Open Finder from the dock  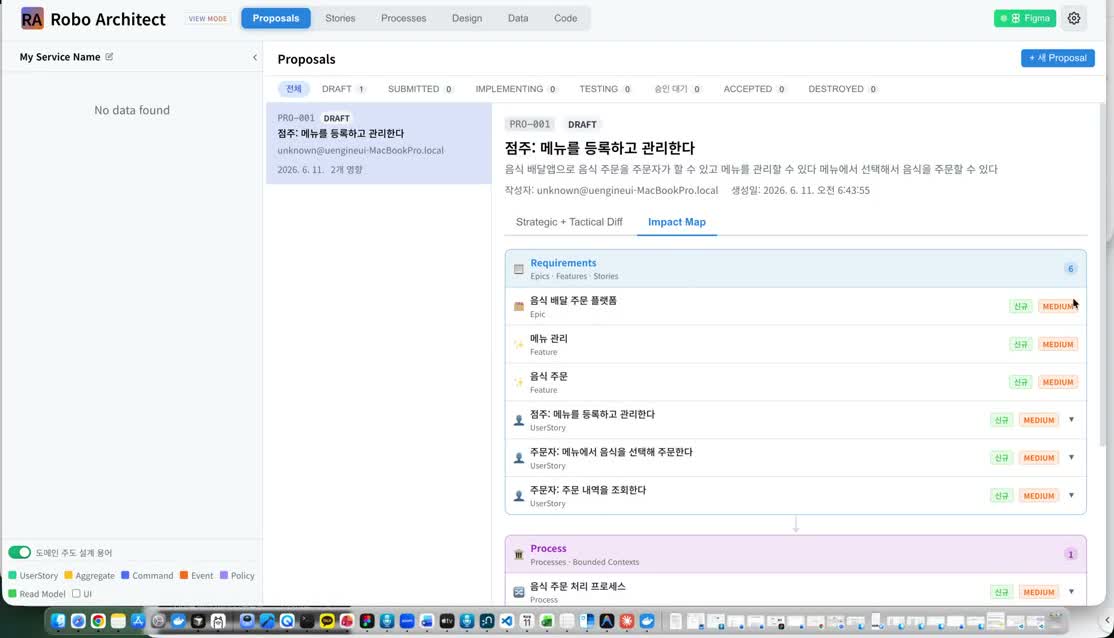coord(58,621)
